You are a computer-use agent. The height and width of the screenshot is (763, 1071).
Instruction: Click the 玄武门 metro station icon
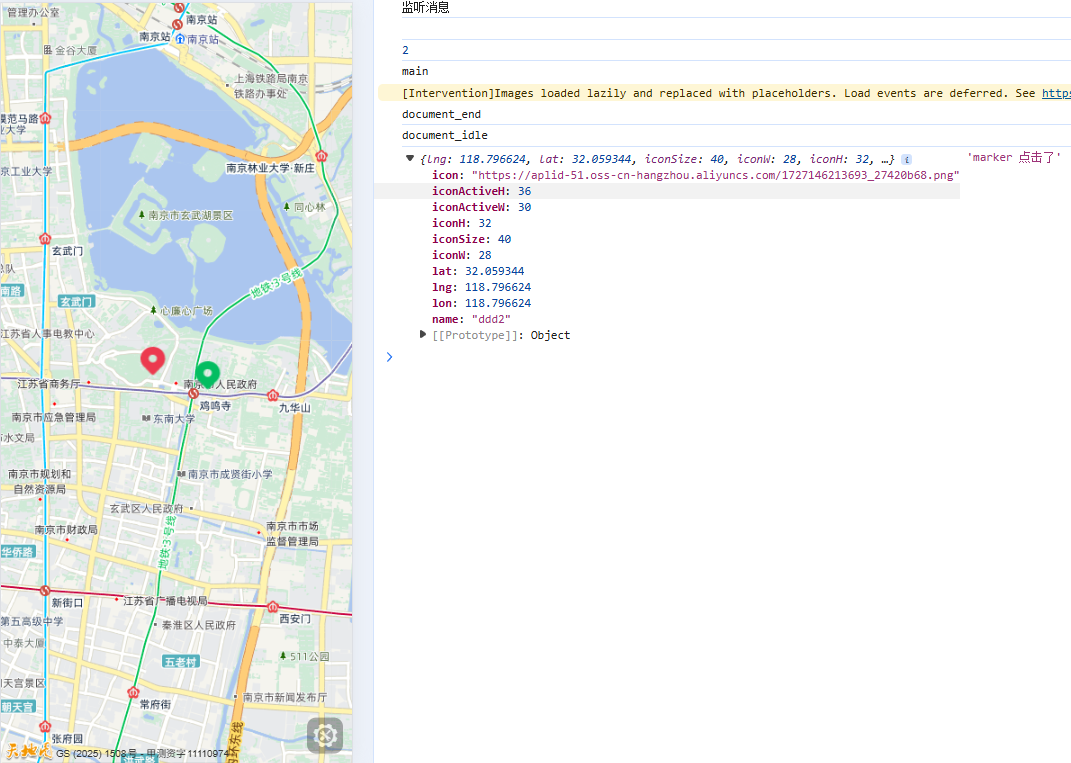(x=45, y=239)
